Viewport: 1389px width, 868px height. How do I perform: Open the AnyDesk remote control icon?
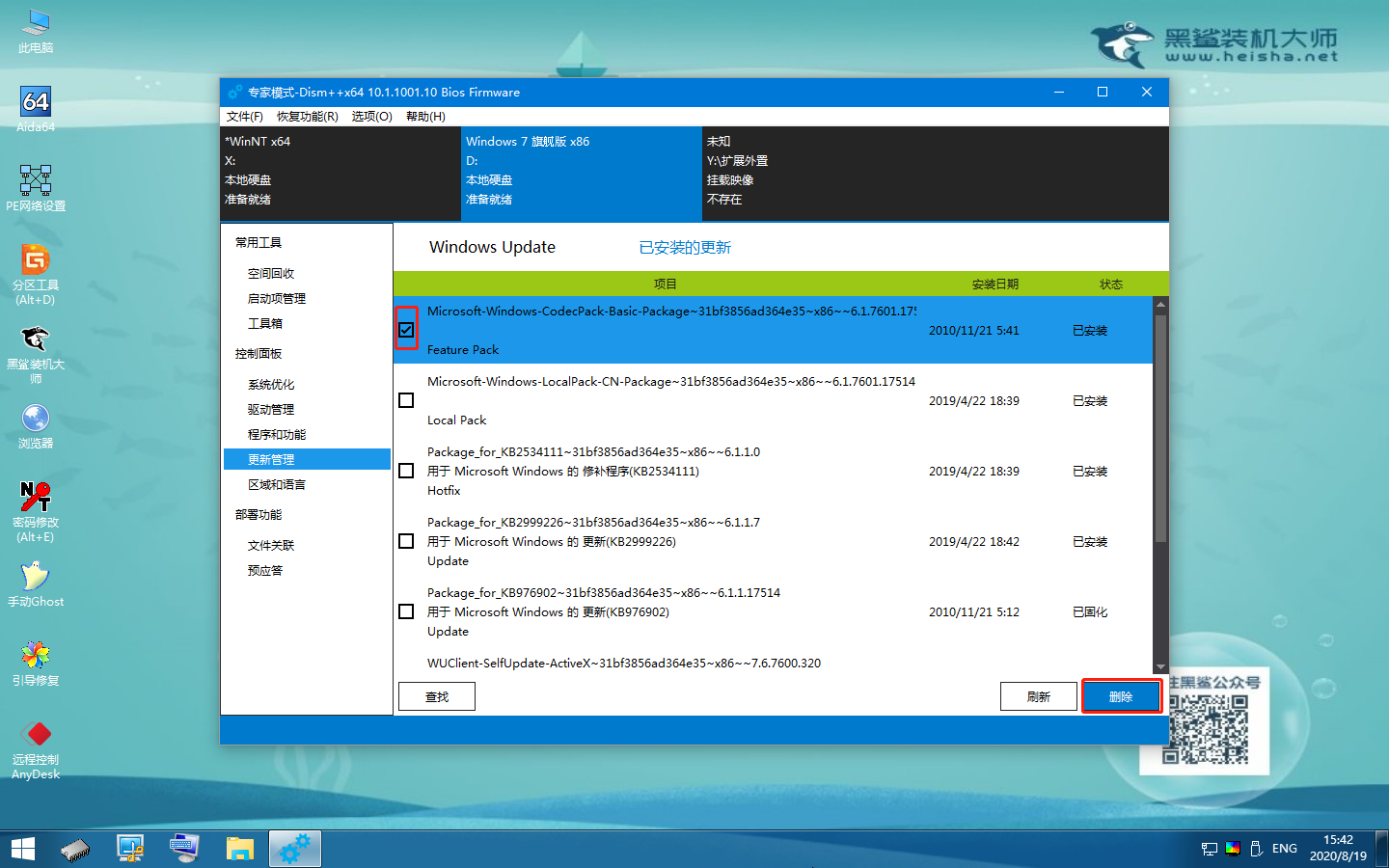point(36,749)
